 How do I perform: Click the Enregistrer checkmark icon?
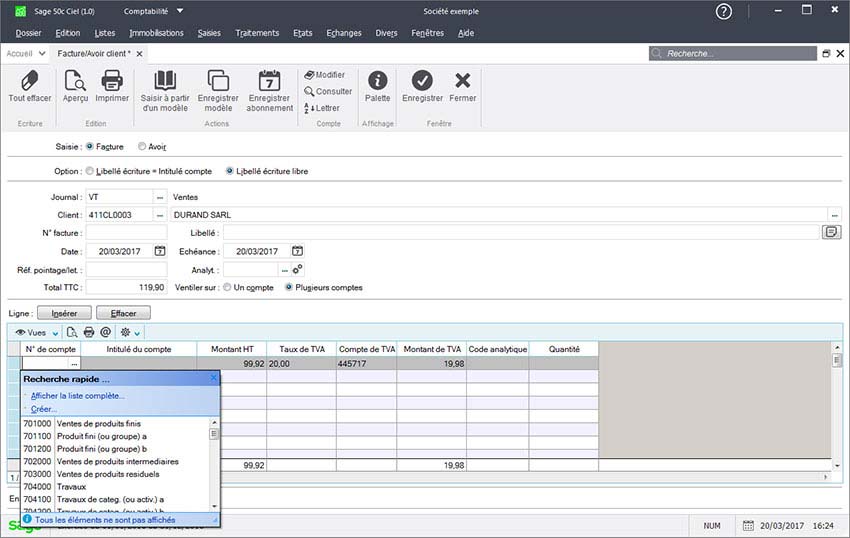[422, 82]
